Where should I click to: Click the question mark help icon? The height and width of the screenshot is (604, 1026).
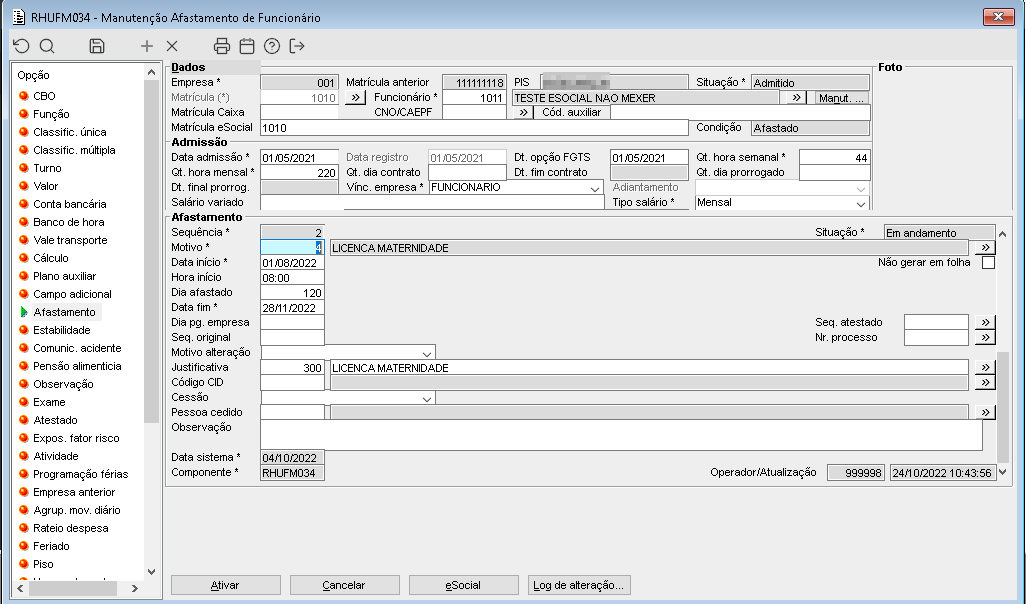[x=272, y=46]
